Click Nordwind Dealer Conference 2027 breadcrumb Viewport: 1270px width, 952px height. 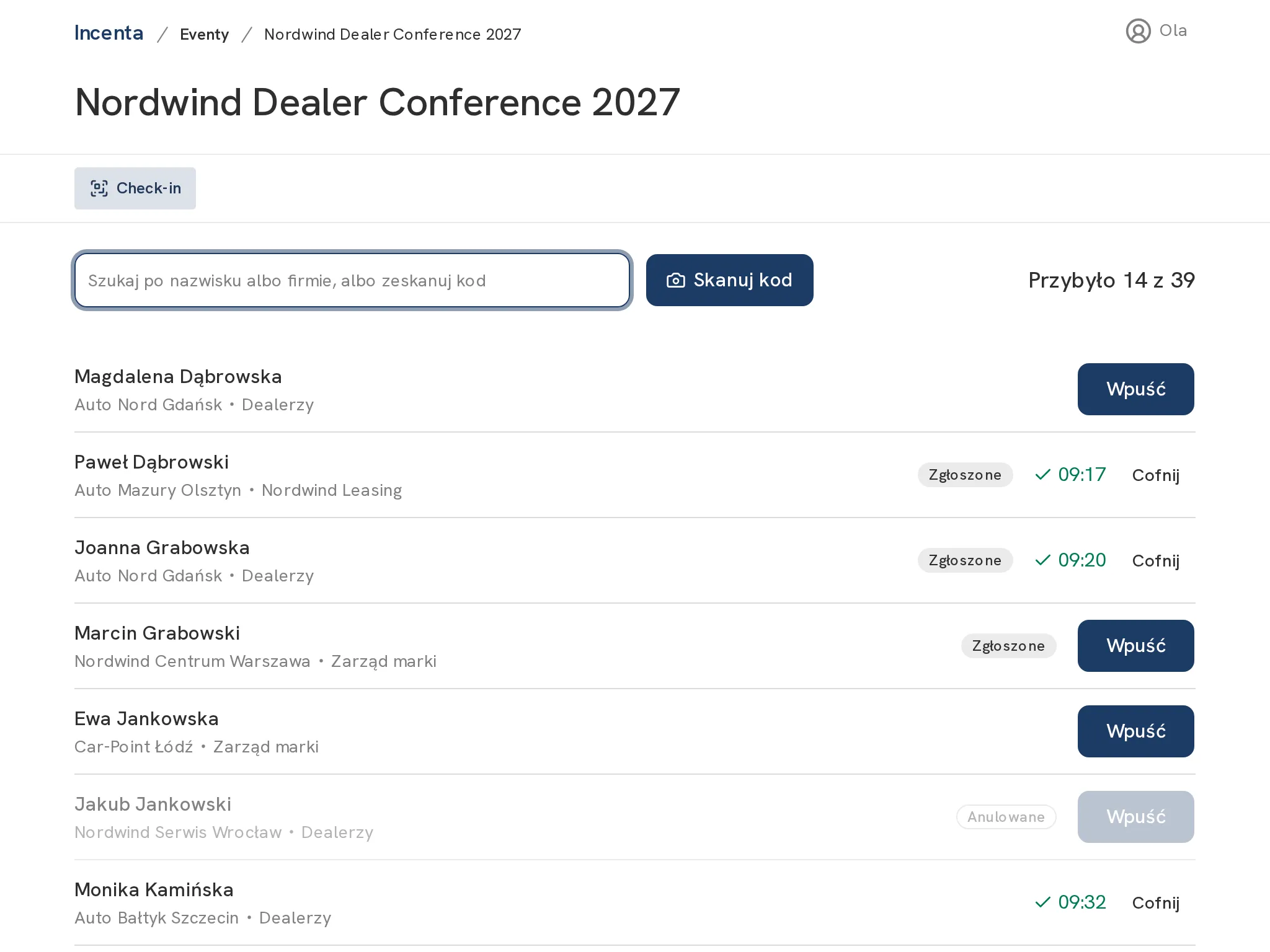[393, 34]
